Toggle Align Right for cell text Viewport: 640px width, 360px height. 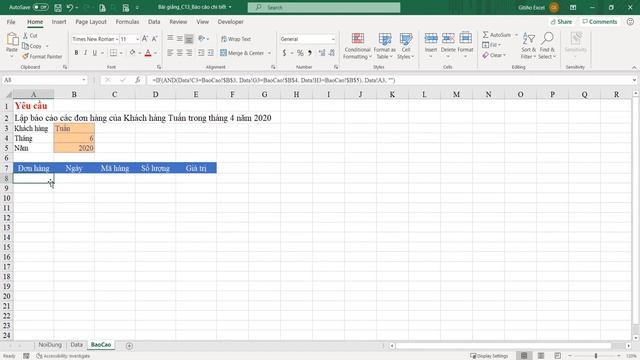[x=189, y=53]
